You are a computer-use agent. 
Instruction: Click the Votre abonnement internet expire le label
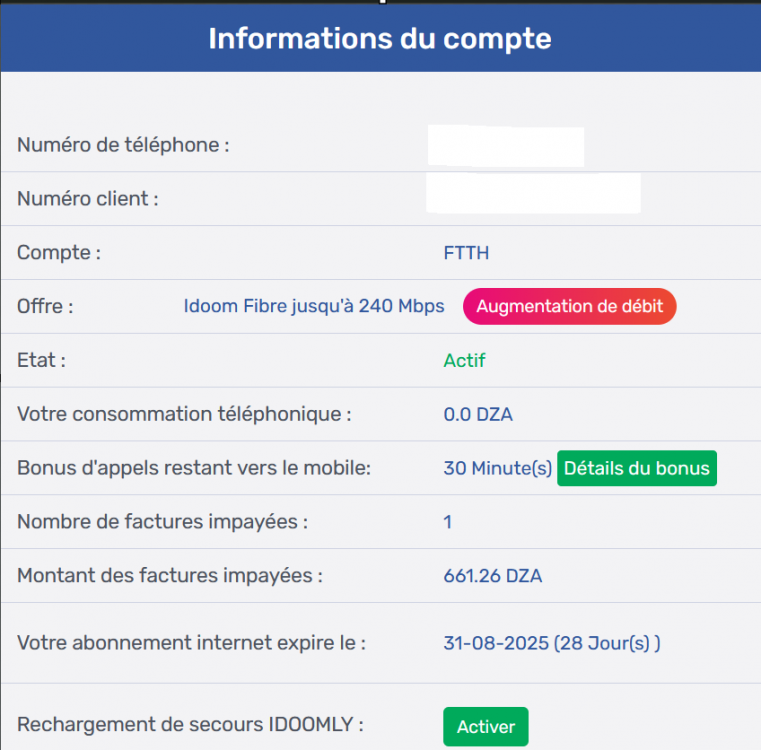tap(191, 643)
